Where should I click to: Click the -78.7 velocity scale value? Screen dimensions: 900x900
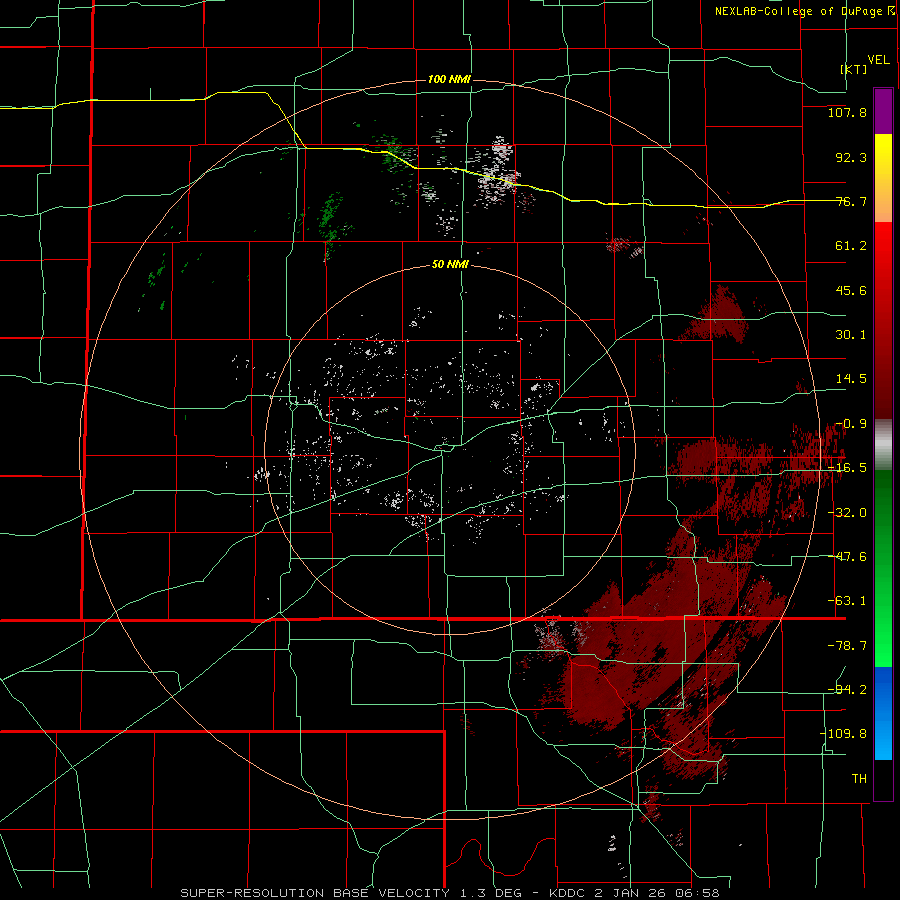tap(847, 646)
